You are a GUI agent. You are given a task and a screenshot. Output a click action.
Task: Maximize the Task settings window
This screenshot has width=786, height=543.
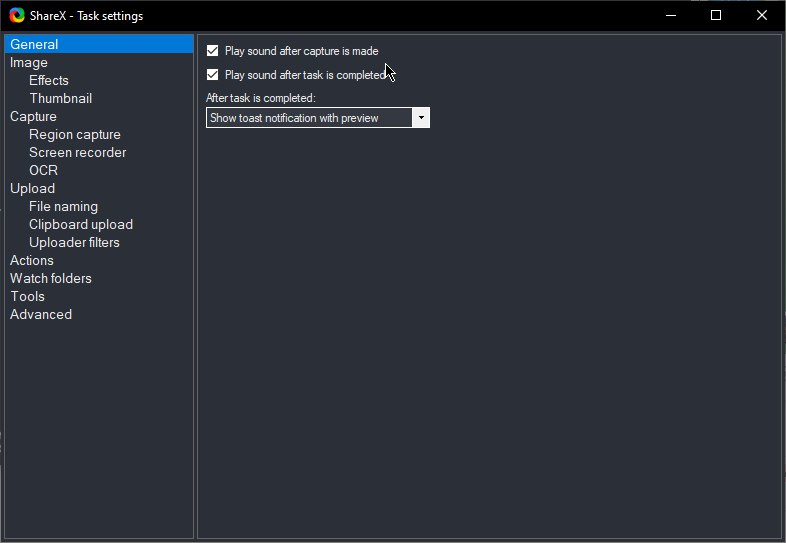pos(716,16)
